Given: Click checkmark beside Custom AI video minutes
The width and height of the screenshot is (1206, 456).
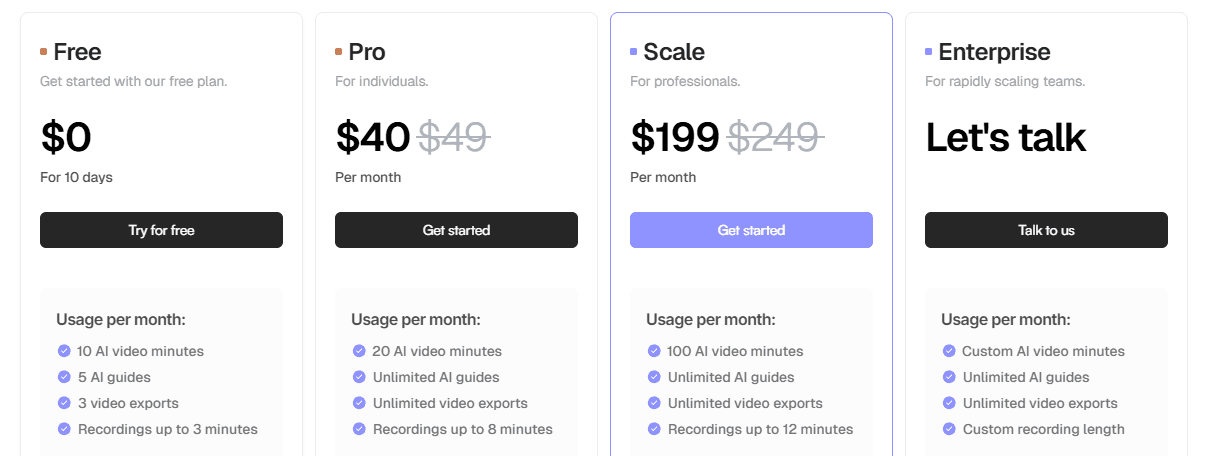Looking at the screenshot, I should coord(949,351).
